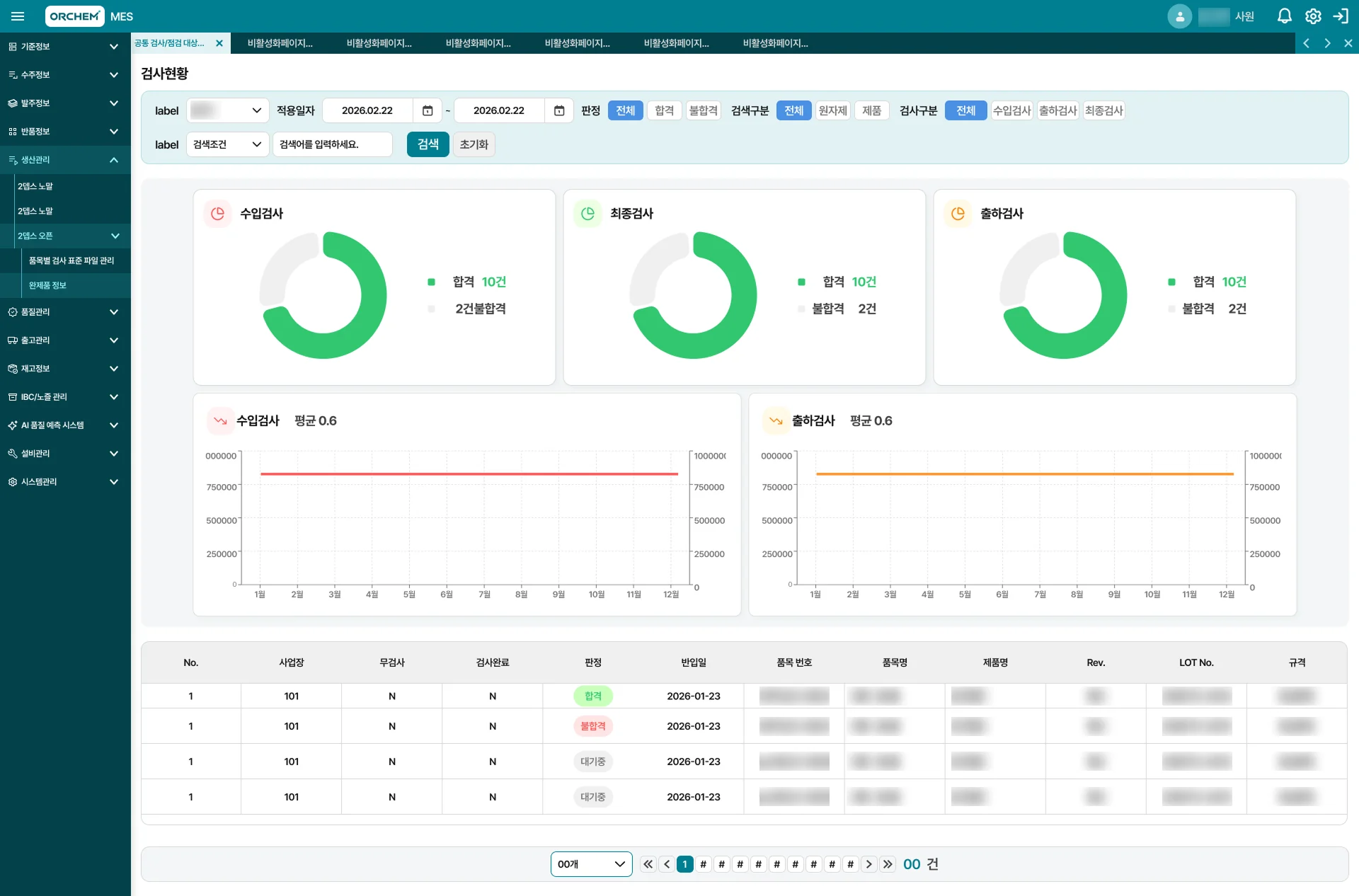Close the 공통 검사/점검 대상 tab
Image resolution: width=1359 pixels, height=896 pixels.
pos(219,43)
